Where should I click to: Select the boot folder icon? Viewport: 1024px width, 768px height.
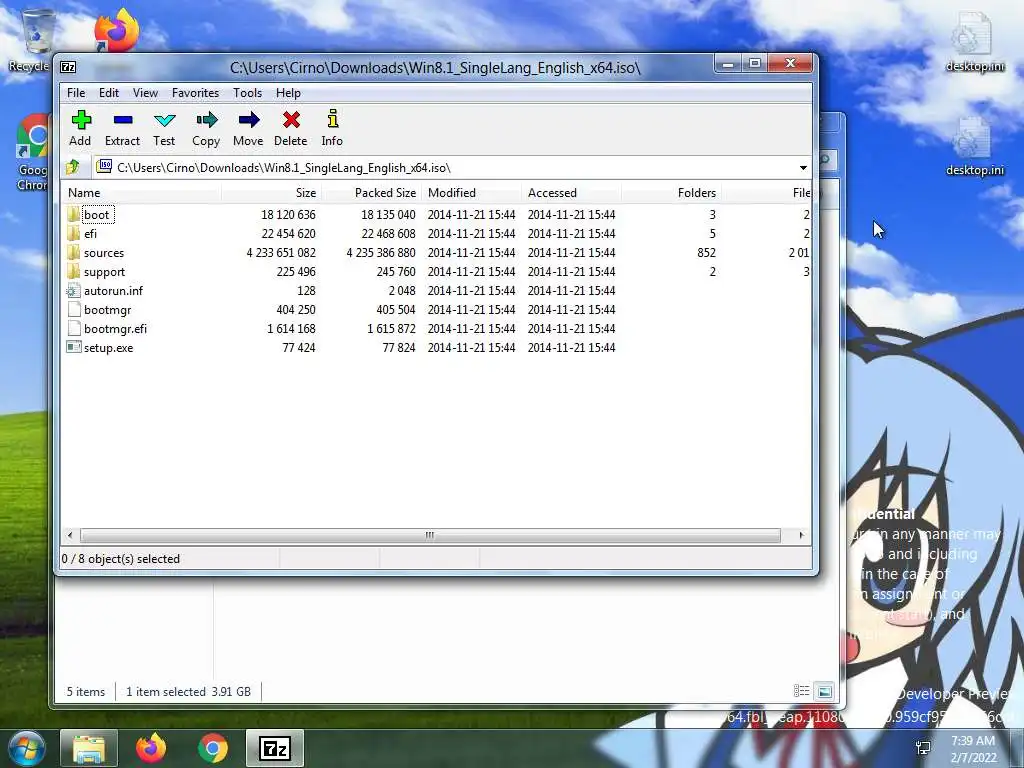coord(73,214)
